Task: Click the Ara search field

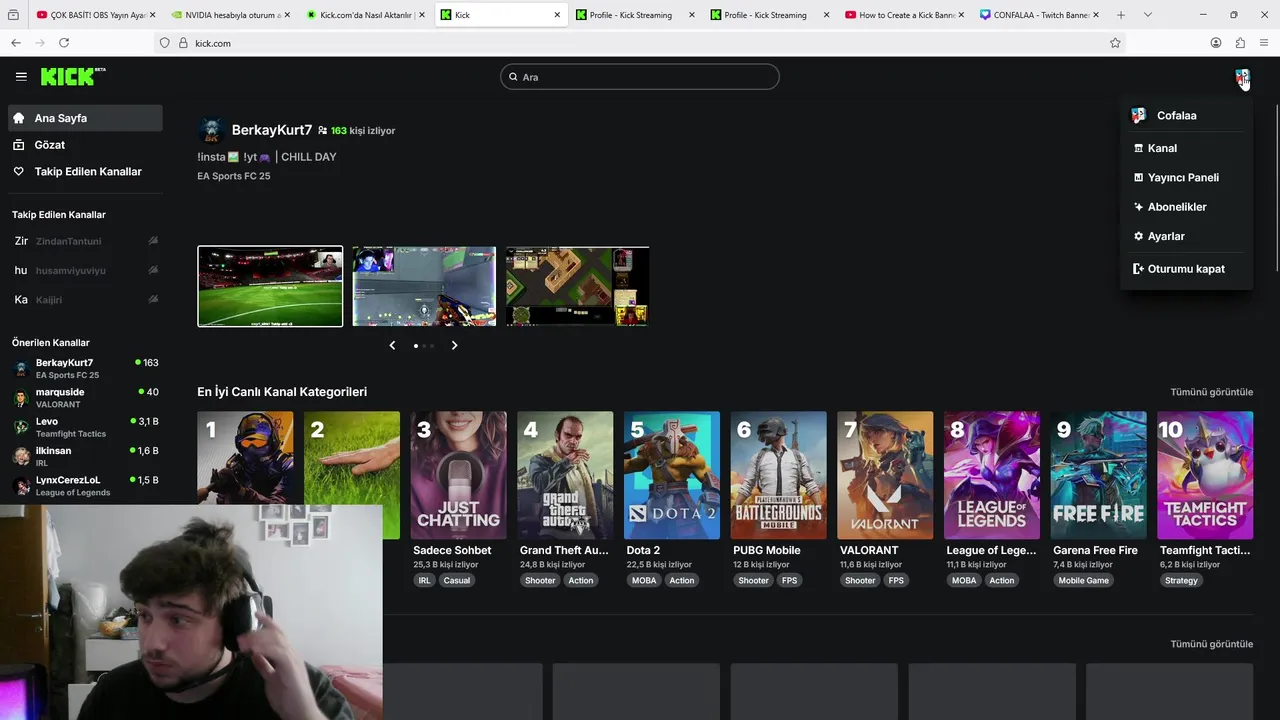Action: pos(640,77)
